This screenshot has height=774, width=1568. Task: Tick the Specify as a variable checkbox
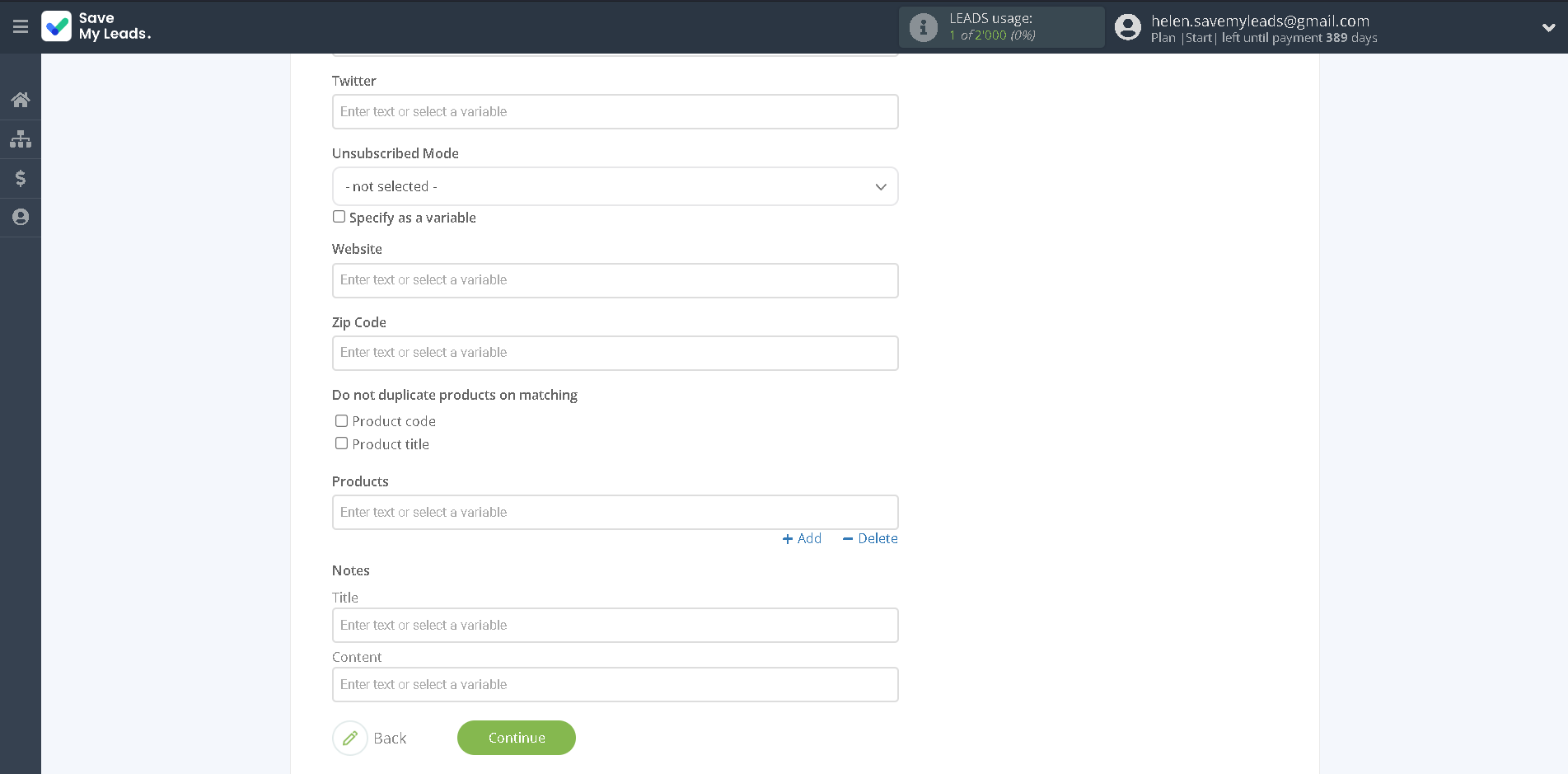pyautogui.click(x=339, y=217)
